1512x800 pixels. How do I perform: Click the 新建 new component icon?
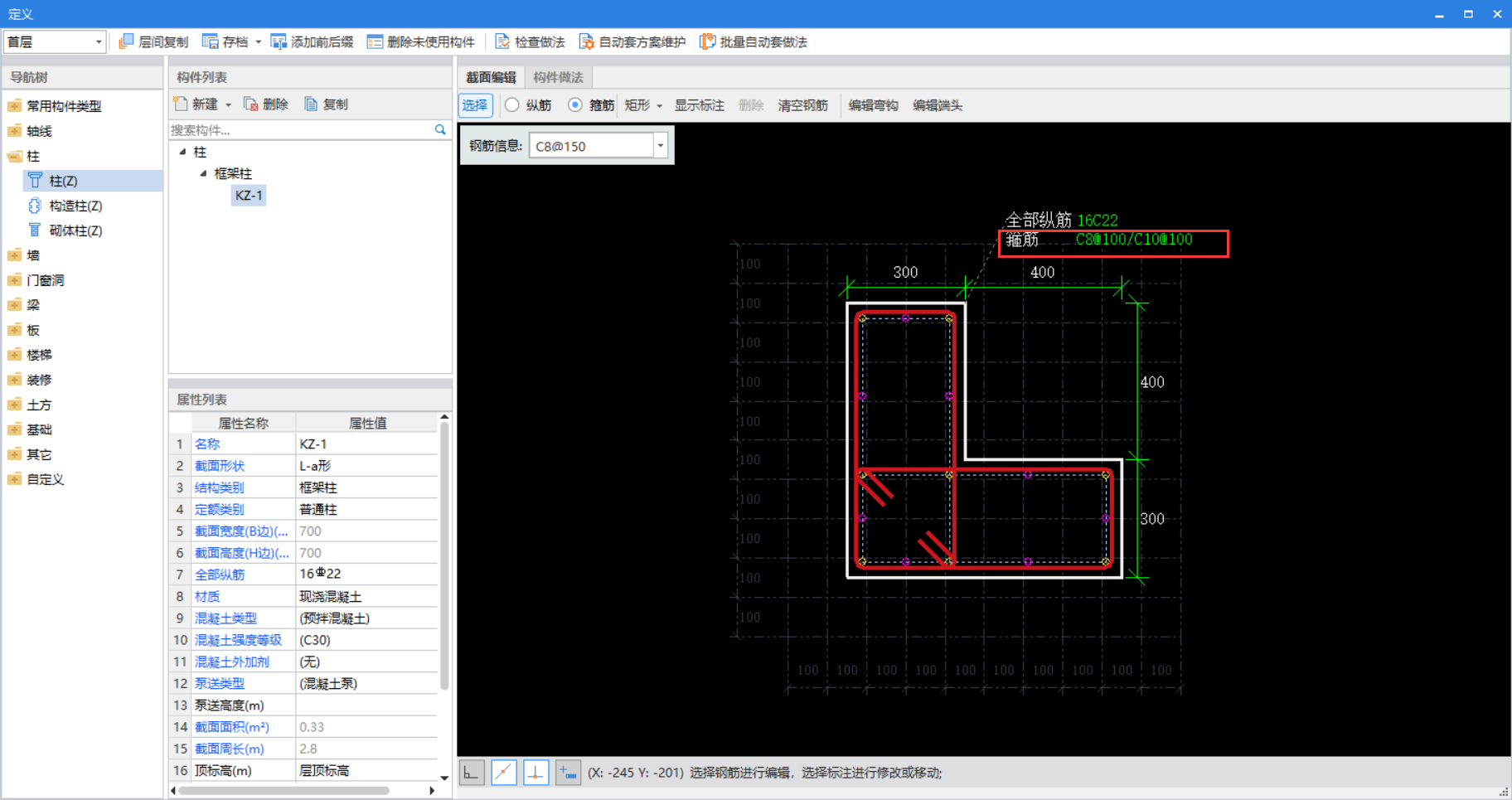click(x=181, y=104)
